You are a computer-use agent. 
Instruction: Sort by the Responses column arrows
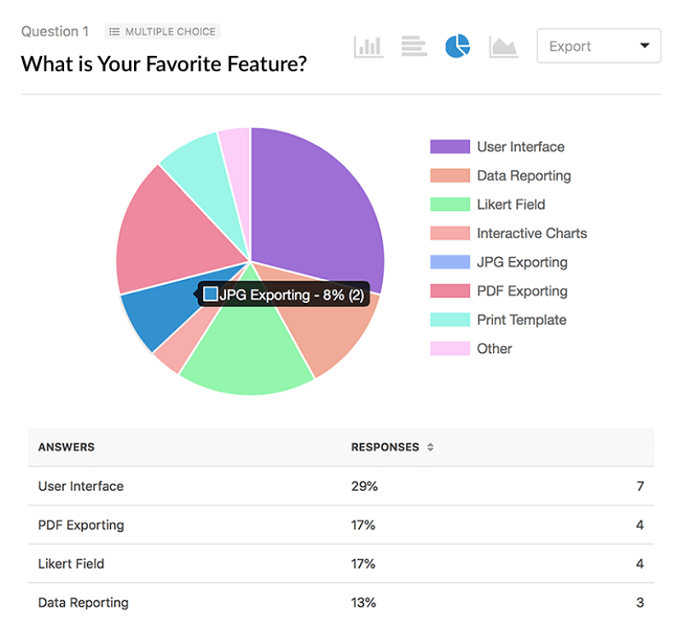pyautogui.click(x=430, y=447)
